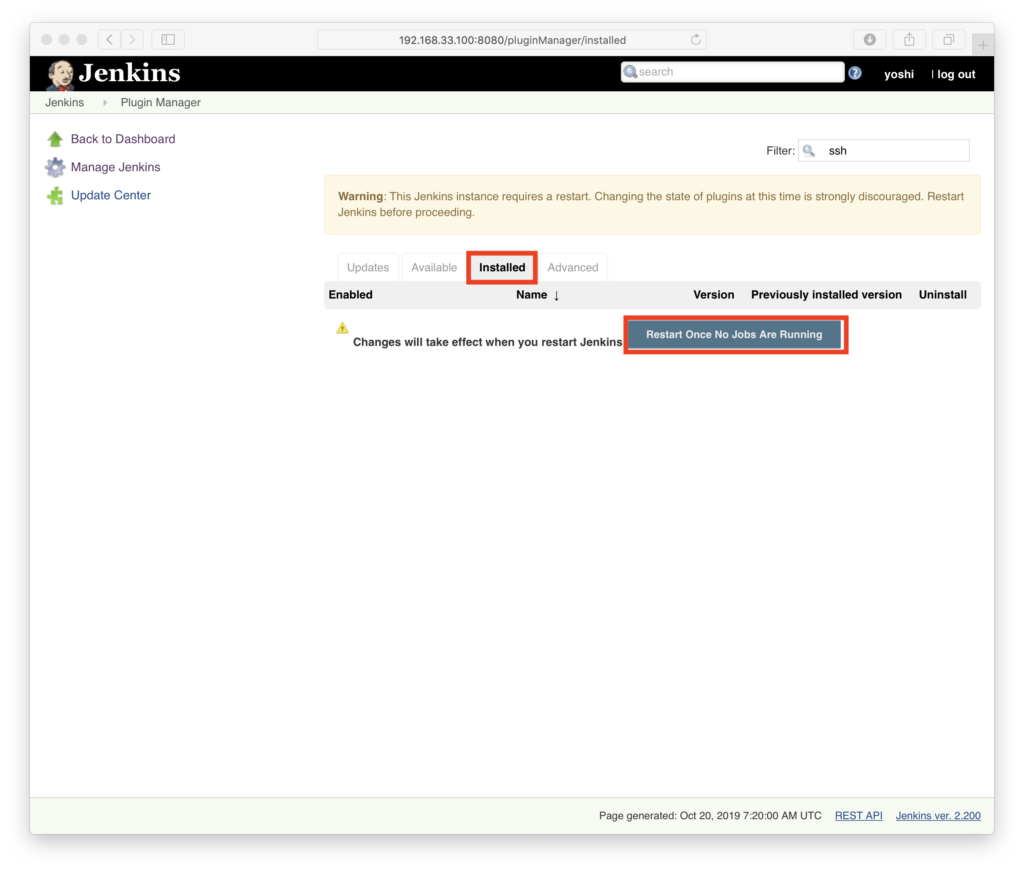Click the Jenkins butler logo icon

60,74
